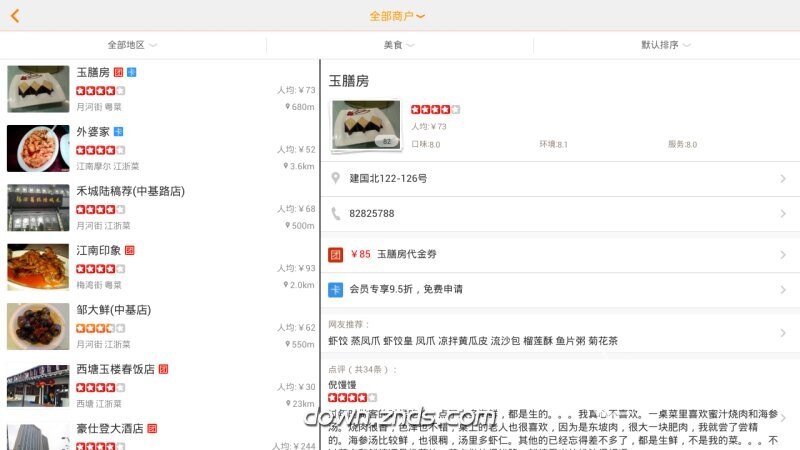This screenshot has width=800, height=450.
Task: Click the 外婆家 dish thumbnail
Action: point(38,148)
